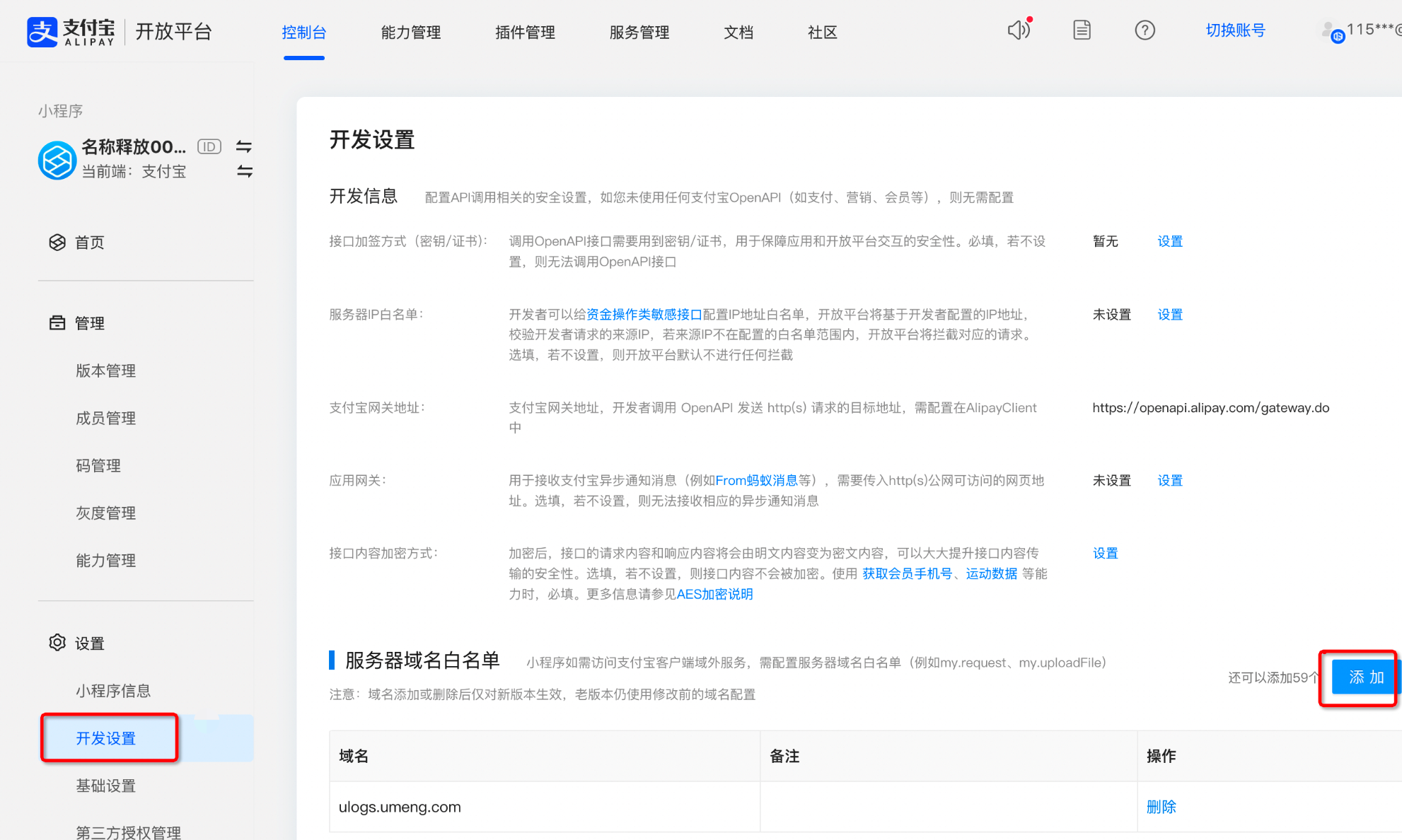
Task: Delete the ulogs.umeng.com domain entry
Action: point(1161,807)
